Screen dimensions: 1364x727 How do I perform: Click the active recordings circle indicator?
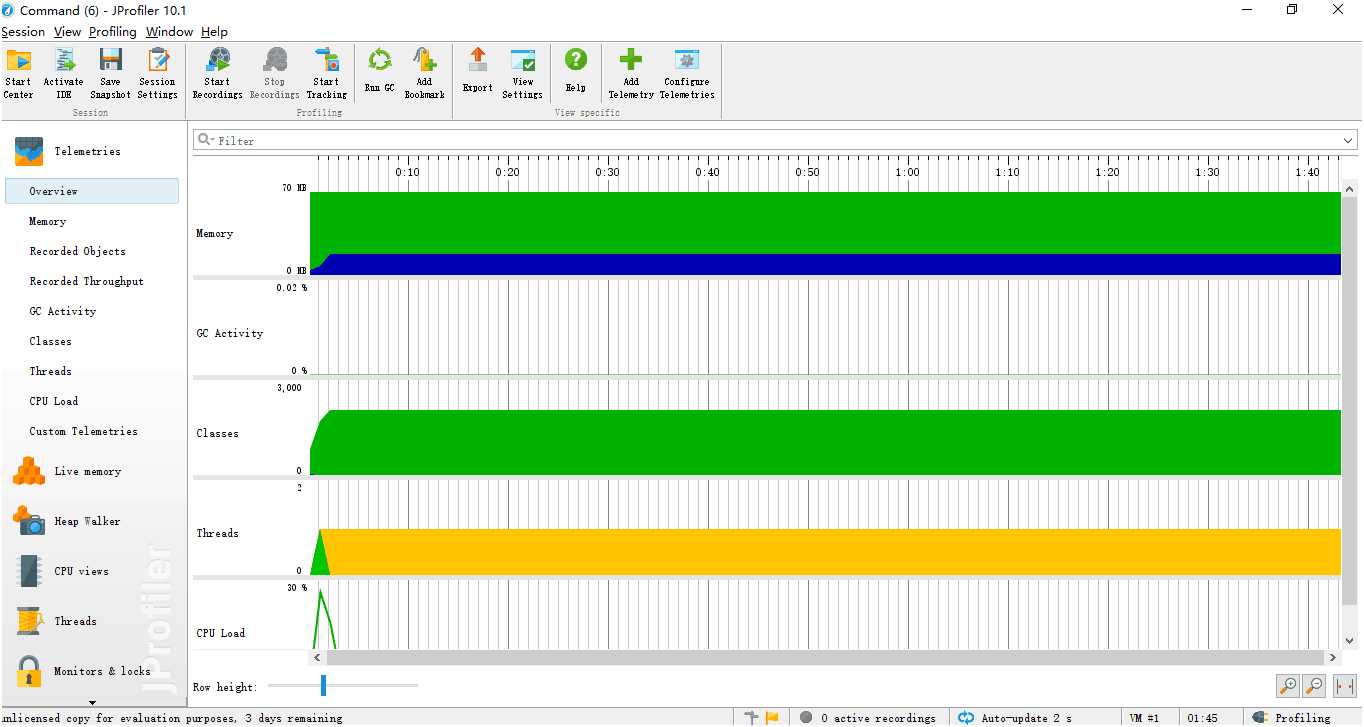pyautogui.click(x=806, y=717)
